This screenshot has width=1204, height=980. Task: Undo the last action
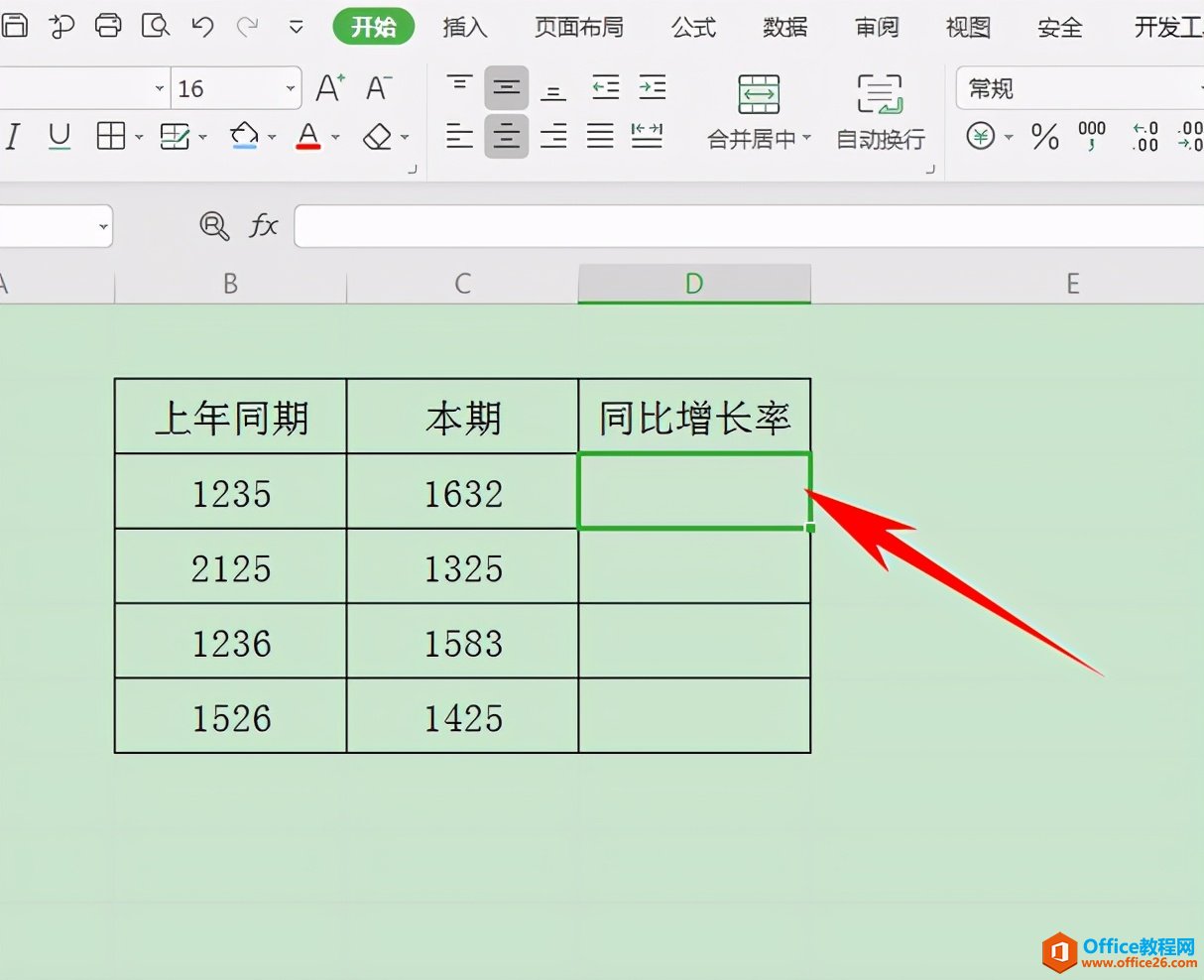(x=202, y=27)
